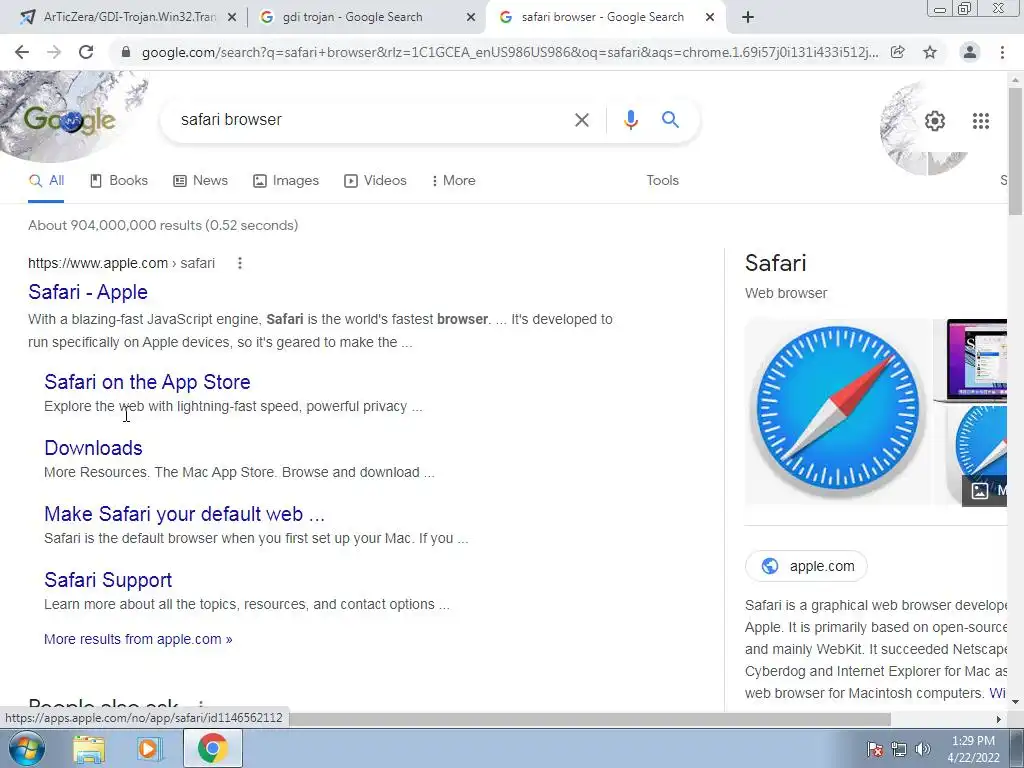Open the Windows Start button

click(x=26, y=748)
